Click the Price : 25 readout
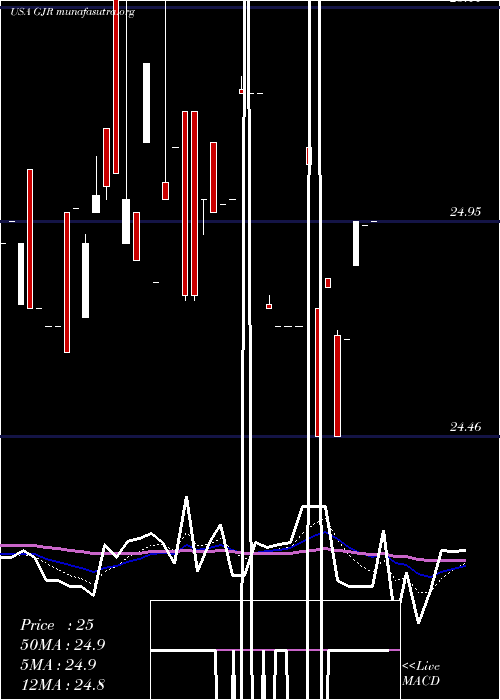 57,625
